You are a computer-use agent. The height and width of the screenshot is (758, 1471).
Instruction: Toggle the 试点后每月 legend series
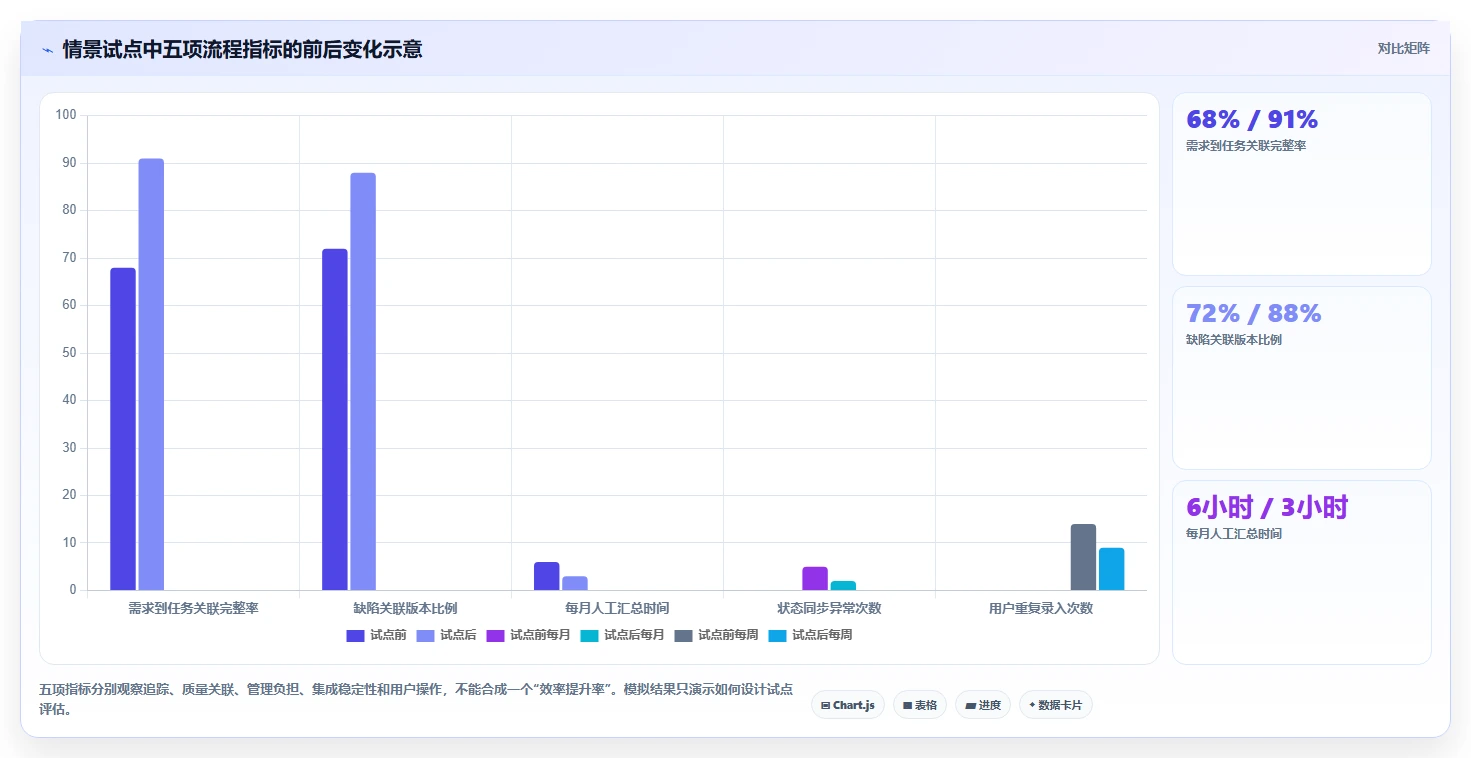pos(622,635)
